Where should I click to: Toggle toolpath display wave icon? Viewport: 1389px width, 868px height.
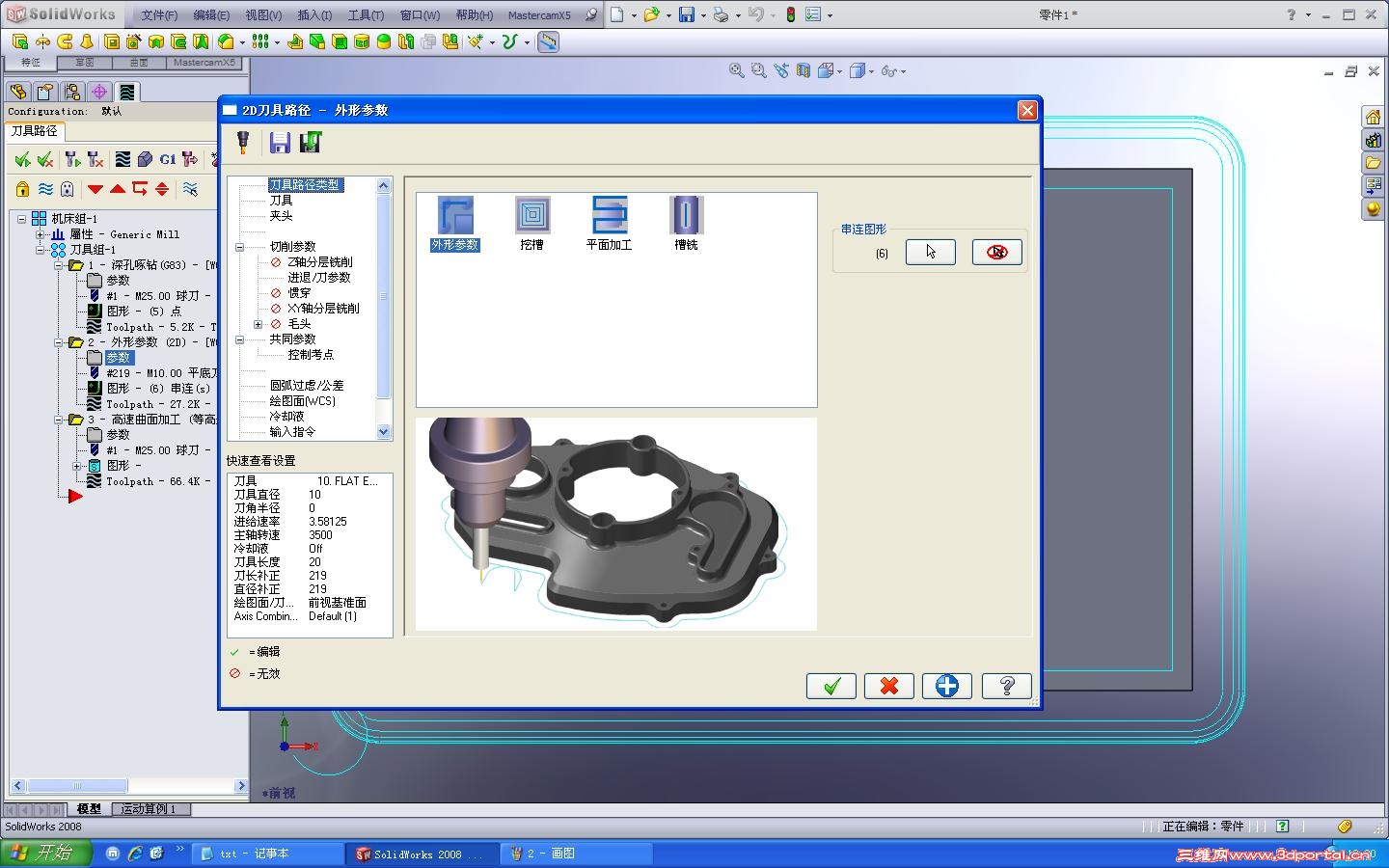(44, 189)
